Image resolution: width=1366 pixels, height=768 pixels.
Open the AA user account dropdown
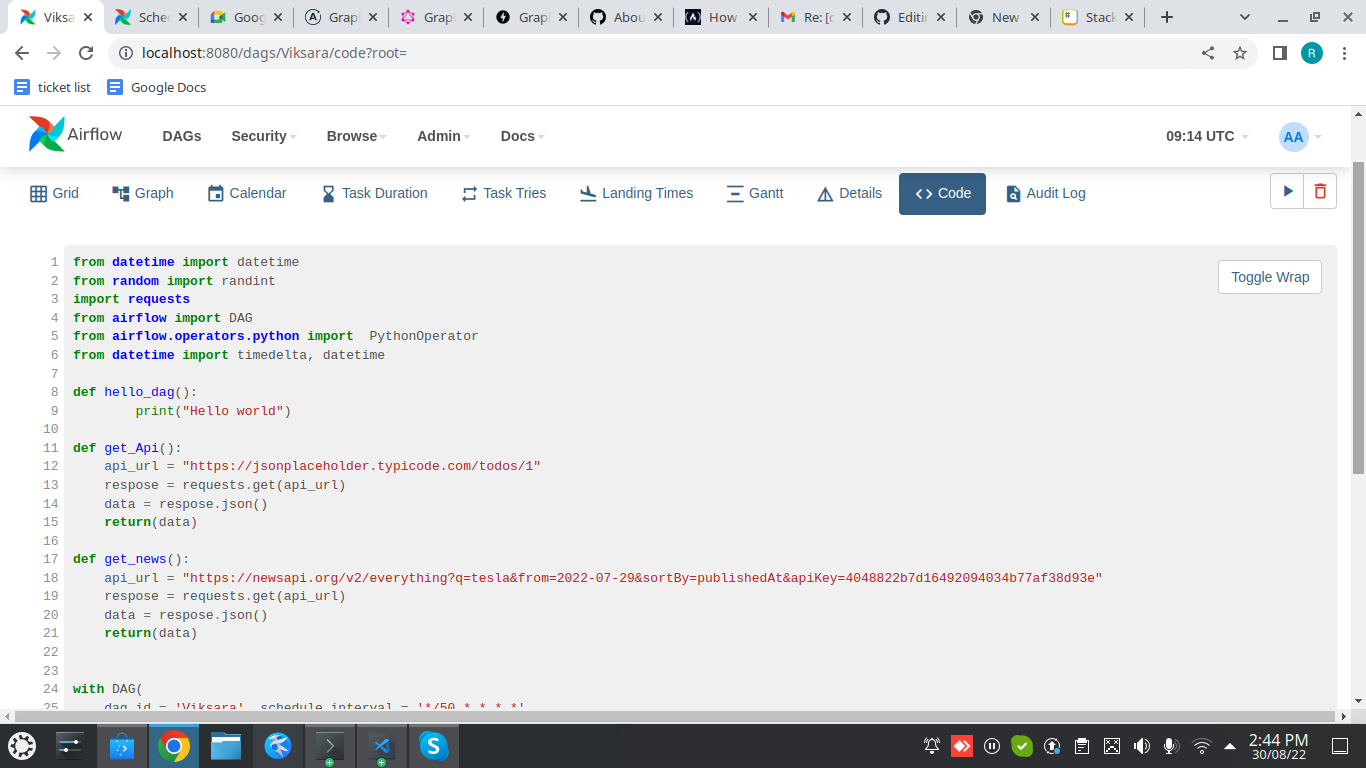tap(1300, 137)
